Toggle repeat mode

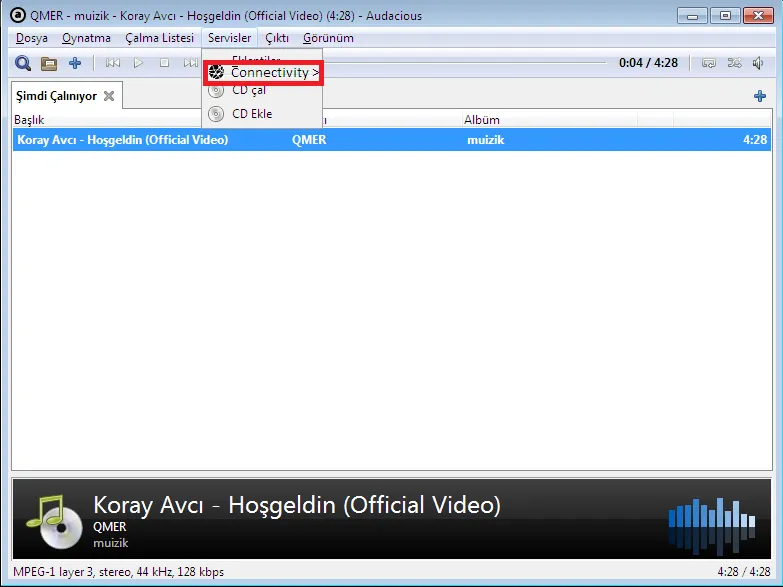tap(709, 63)
